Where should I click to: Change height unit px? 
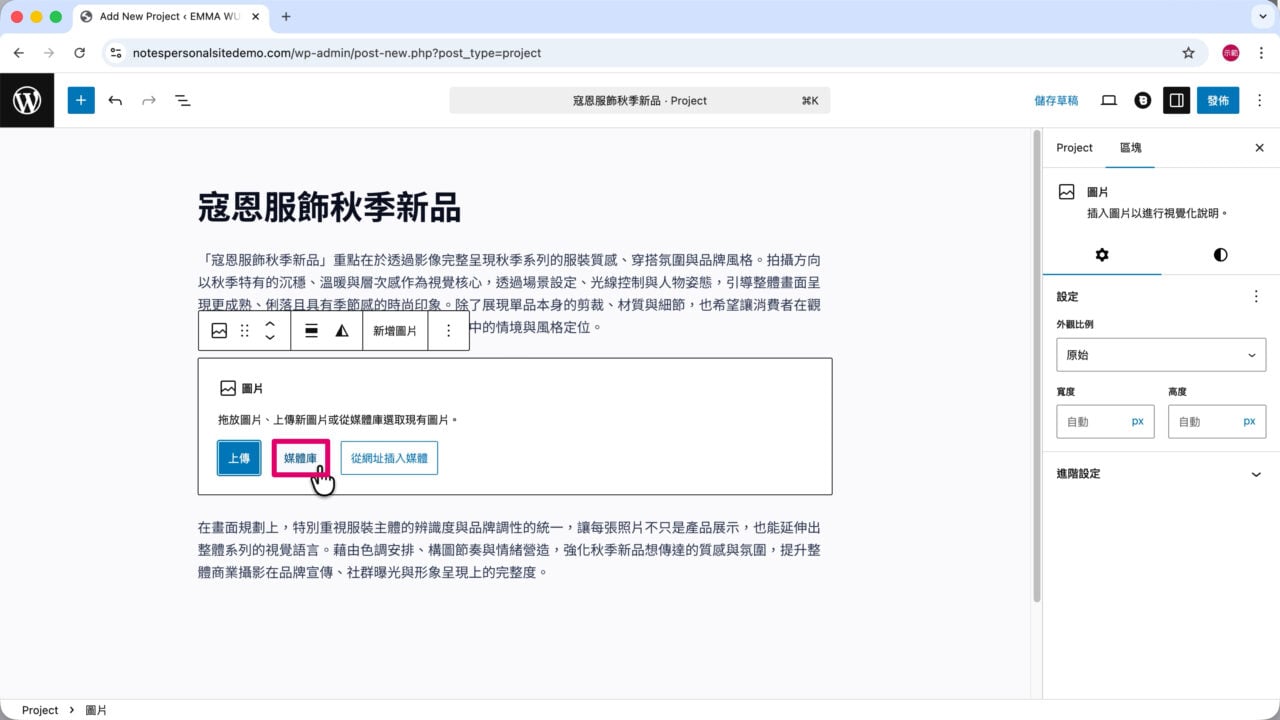1250,422
